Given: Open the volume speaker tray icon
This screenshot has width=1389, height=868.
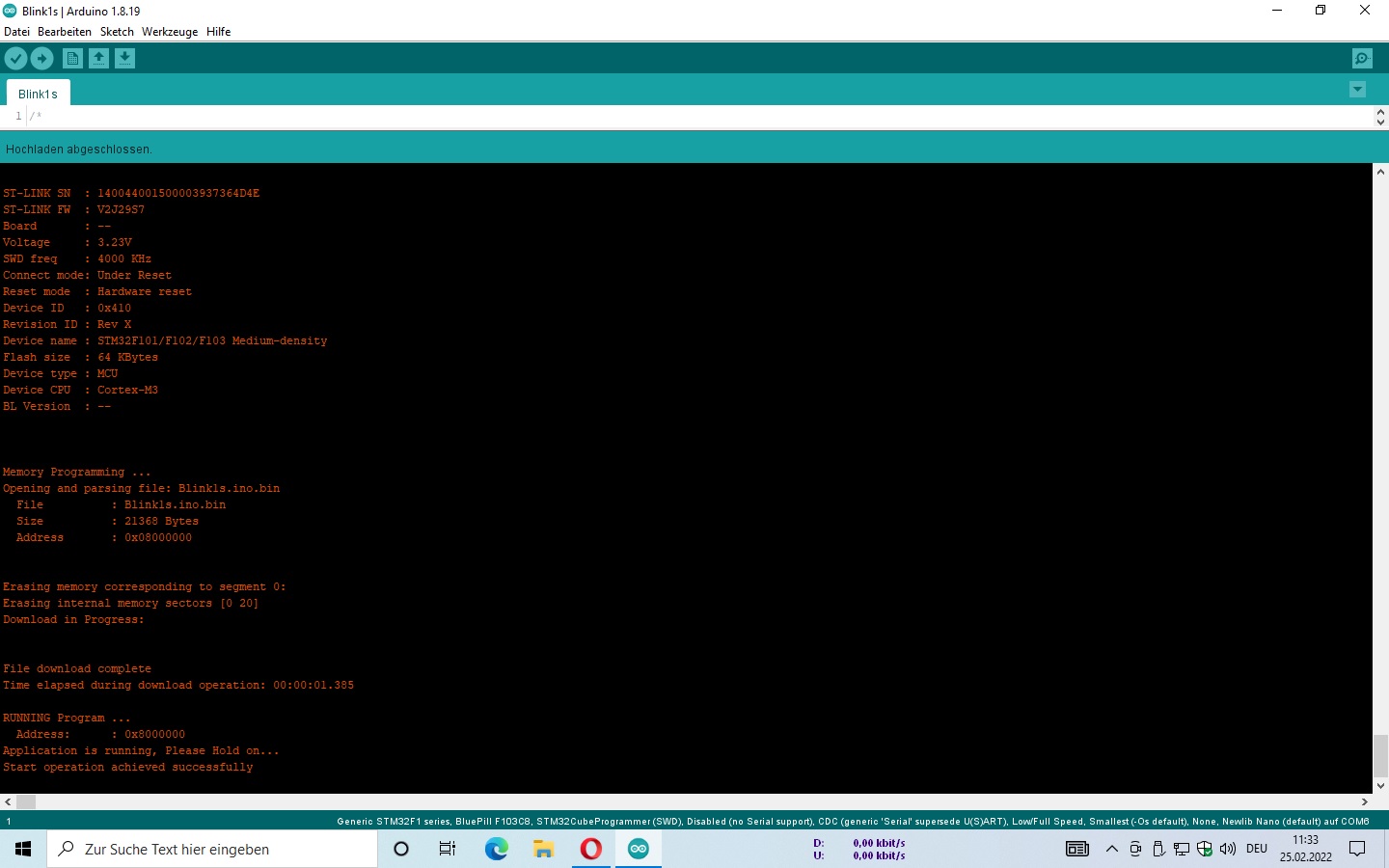Looking at the screenshot, I should coord(1228,849).
